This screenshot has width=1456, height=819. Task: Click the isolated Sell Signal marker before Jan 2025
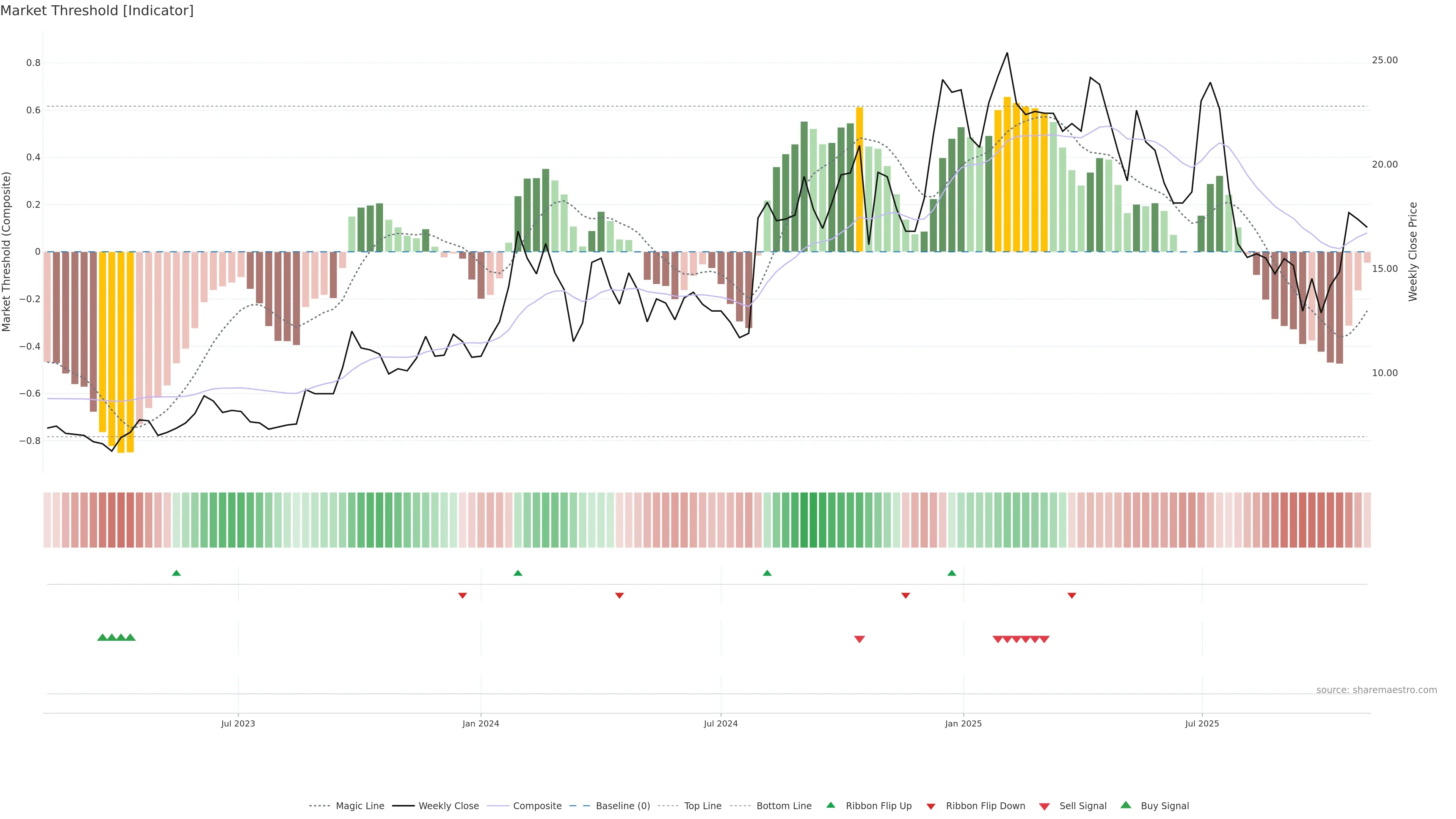859,639
